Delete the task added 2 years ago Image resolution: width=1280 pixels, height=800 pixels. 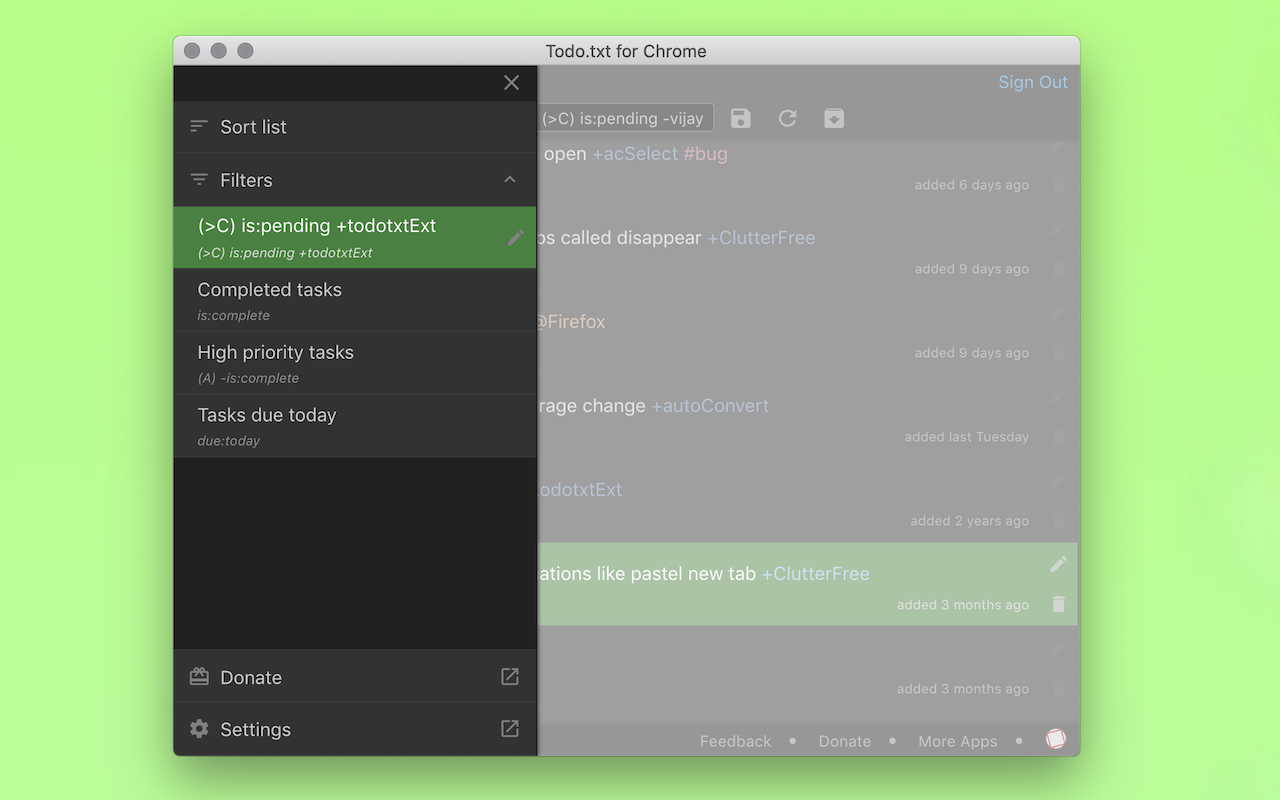tap(1058, 520)
